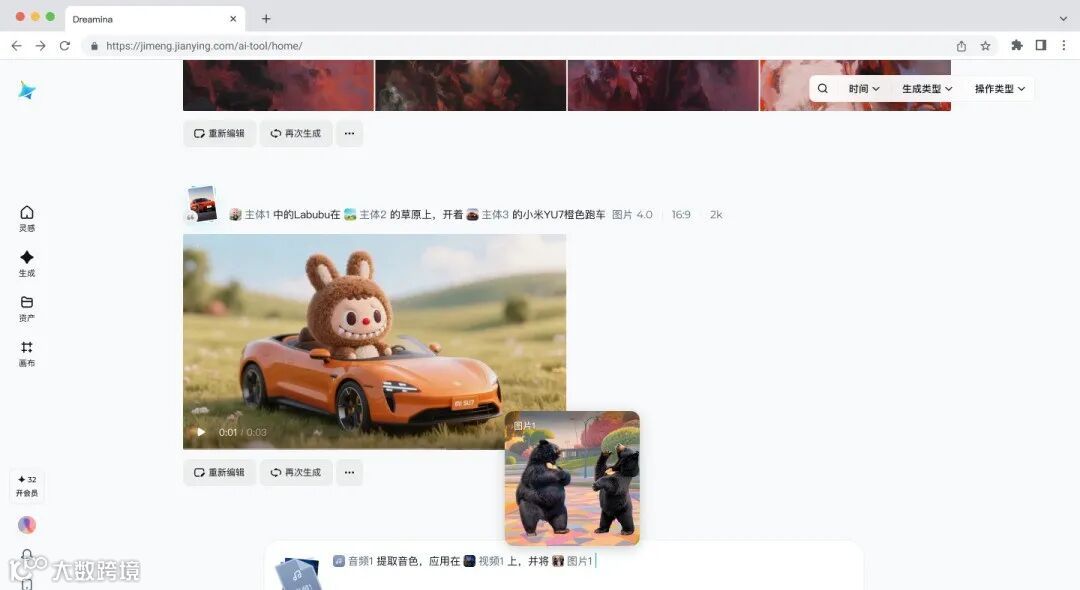Open the second dark red image
Viewport: 1080px width, 590px height.
point(470,85)
